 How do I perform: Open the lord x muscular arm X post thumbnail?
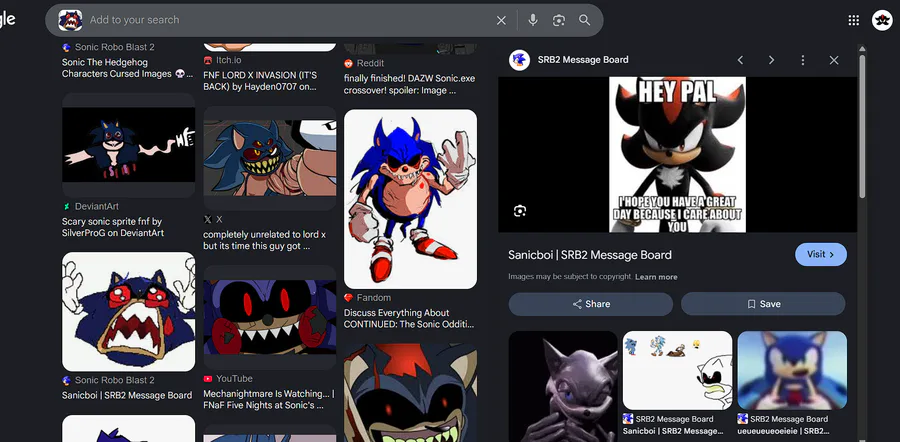pyautogui.click(x=270, y=158)
